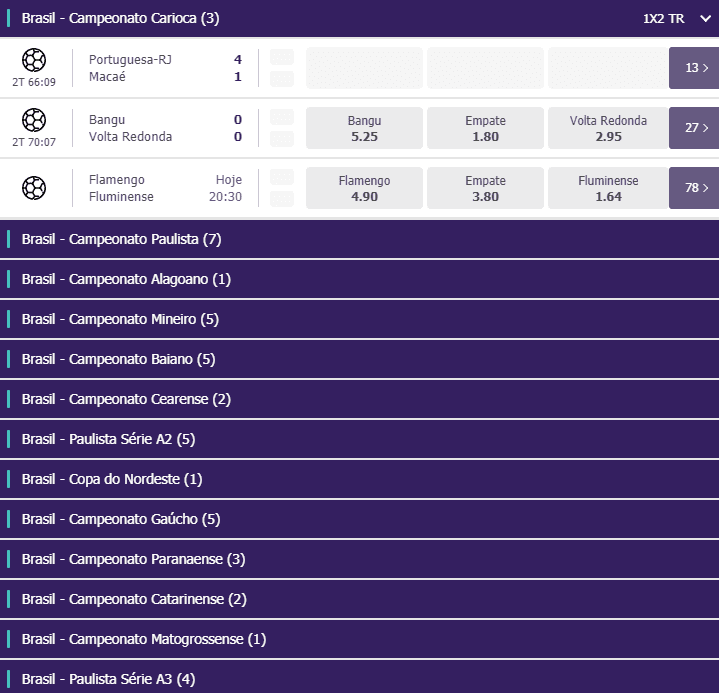Click soccer ball icon for Portuguesa-RJ match
Image resolution: width=719 pixels, height=693 pixels.
[34, 60]
